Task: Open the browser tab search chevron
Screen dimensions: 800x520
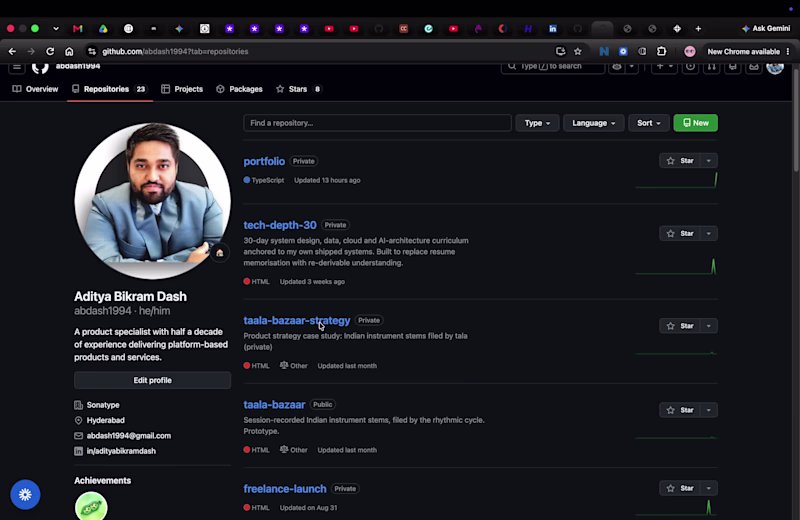Action: pyautogui.click(x=56, y=29)
